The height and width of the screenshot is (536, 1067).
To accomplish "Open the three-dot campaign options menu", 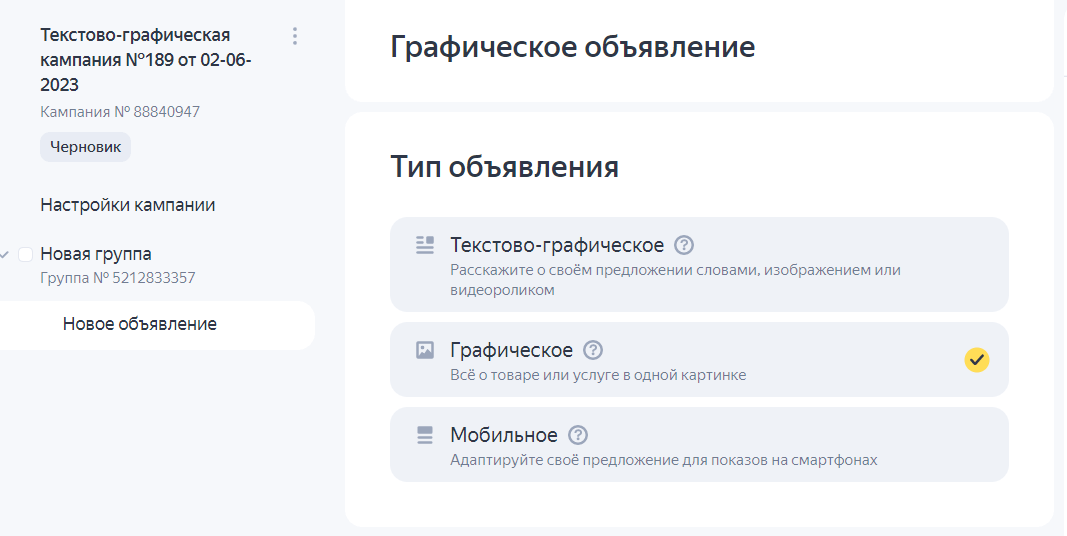I will [295, 36].
